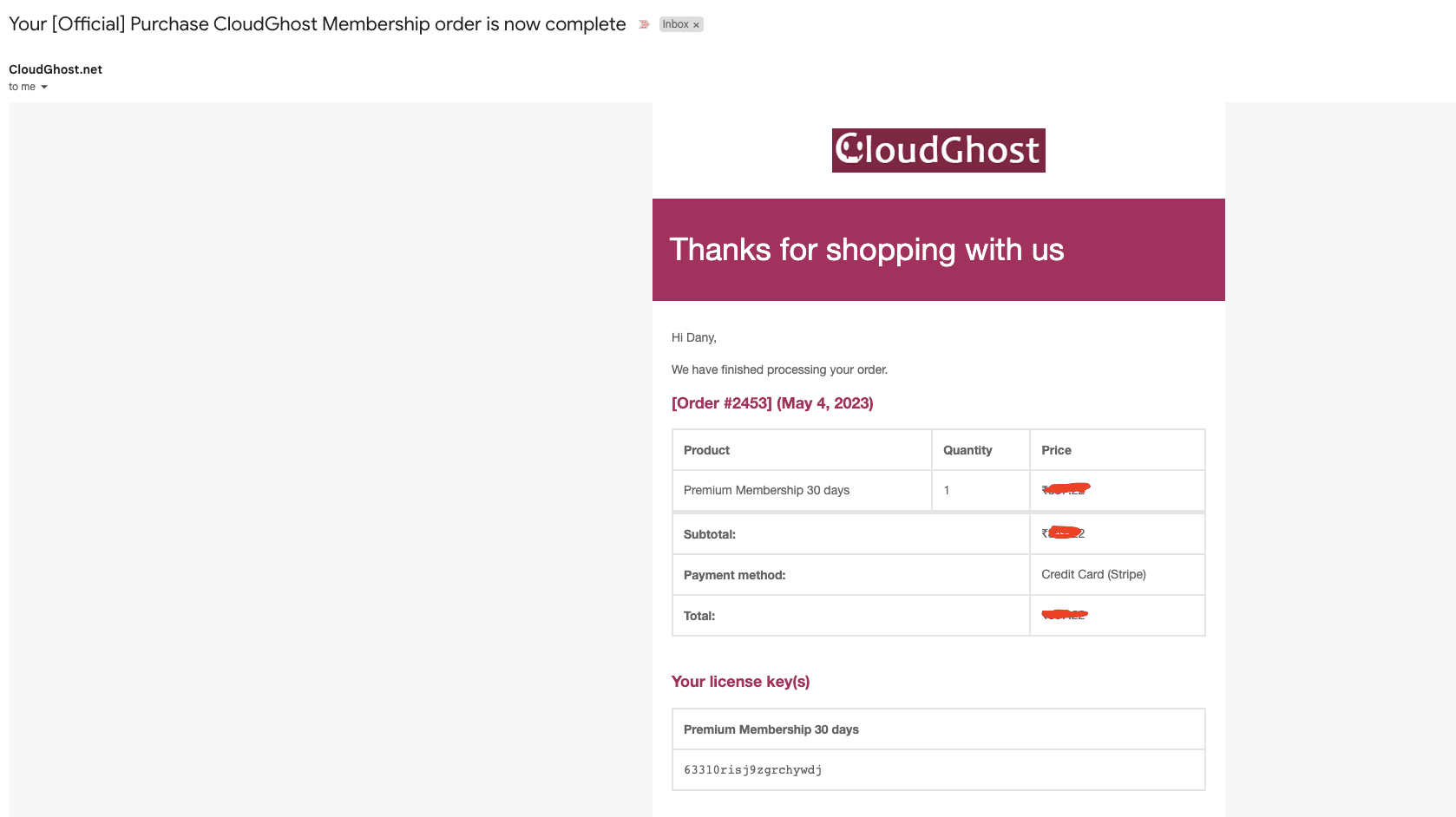Click the CloudGhost logo image
Screen dimensions: 1456x817
[x=938, y=150]
